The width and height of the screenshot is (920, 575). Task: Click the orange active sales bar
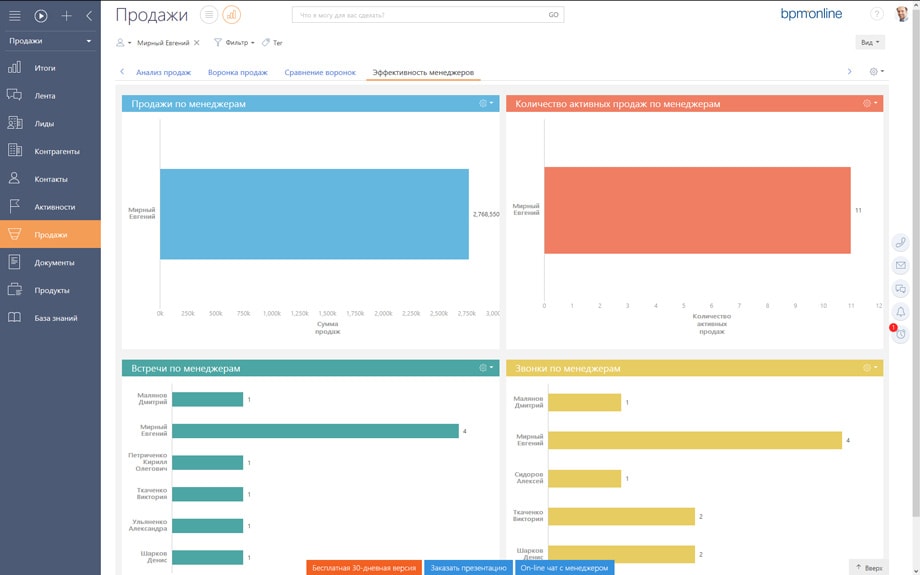(697, 210)
